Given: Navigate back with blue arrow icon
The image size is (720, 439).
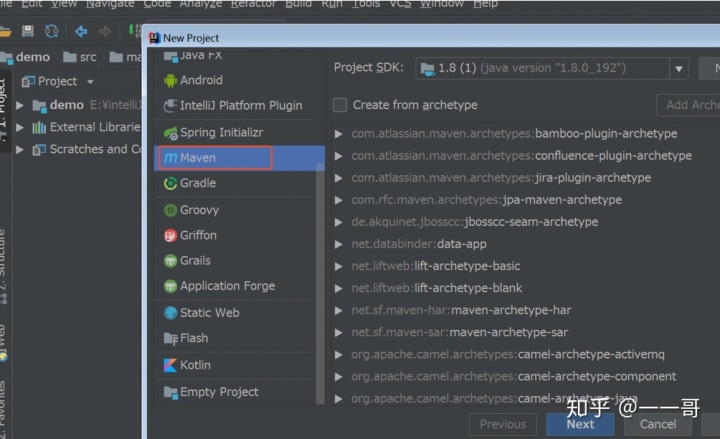Looking at the screenshot, I should (x=81, y=31).
